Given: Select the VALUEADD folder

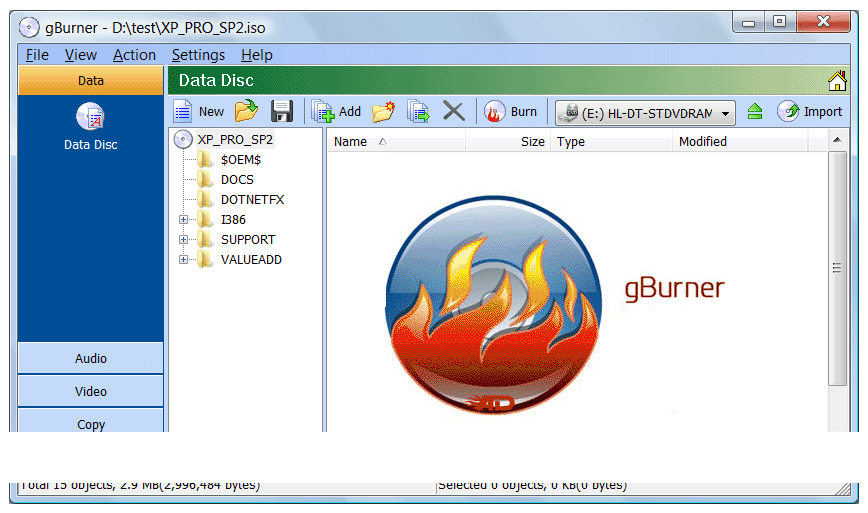Looking at the screenshot, I should (251, 259).
